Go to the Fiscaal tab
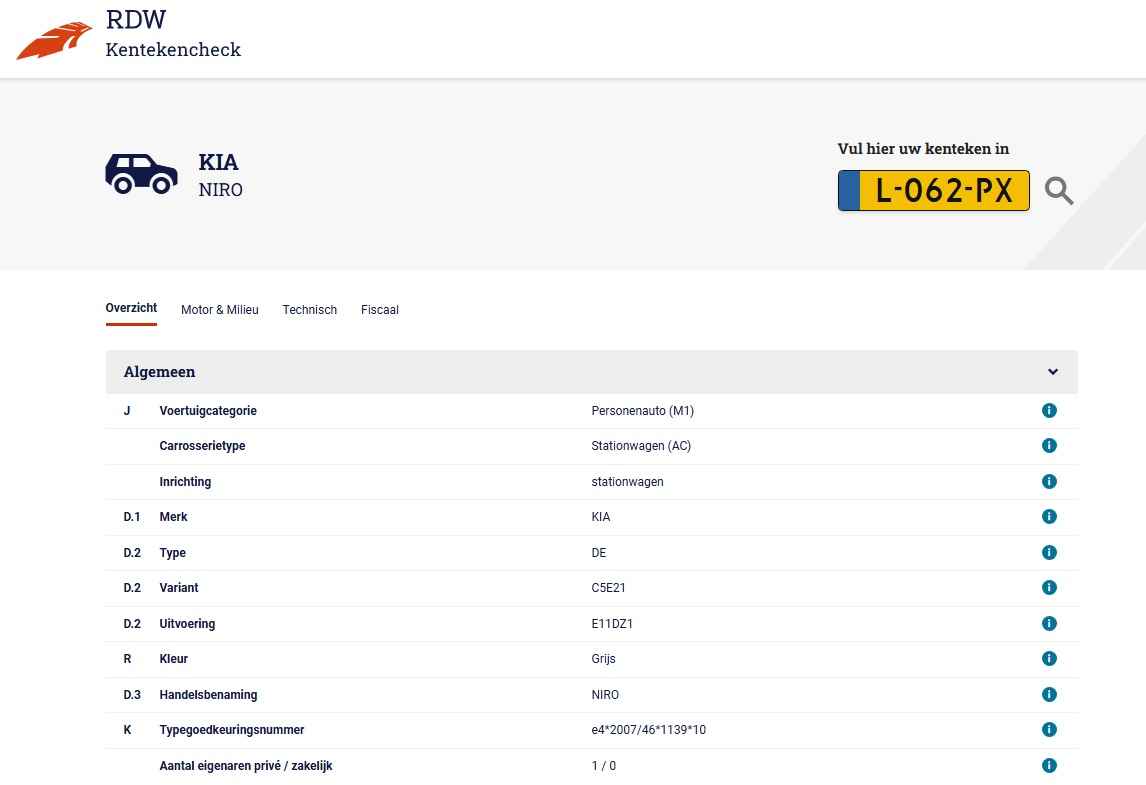The image size is (1146, 785). [x=379, y=309]
